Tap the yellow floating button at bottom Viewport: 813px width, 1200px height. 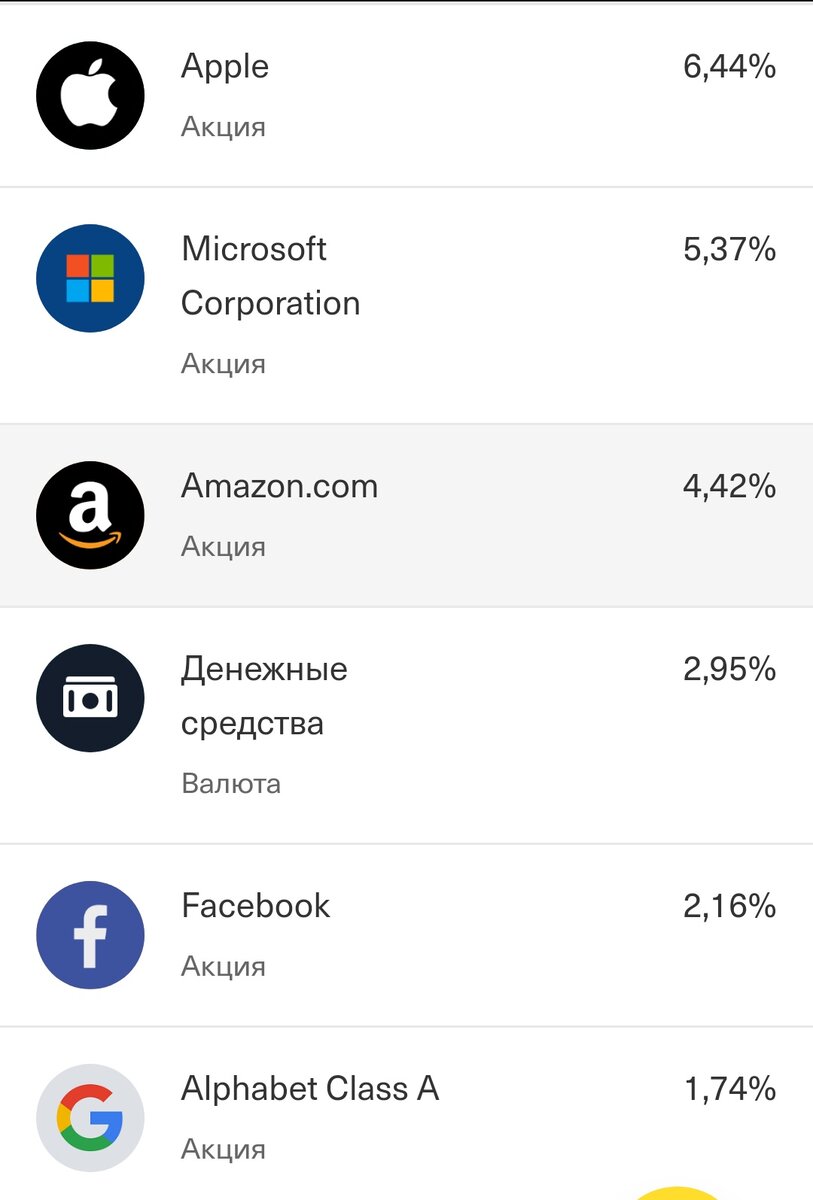tap(680, 1192)
